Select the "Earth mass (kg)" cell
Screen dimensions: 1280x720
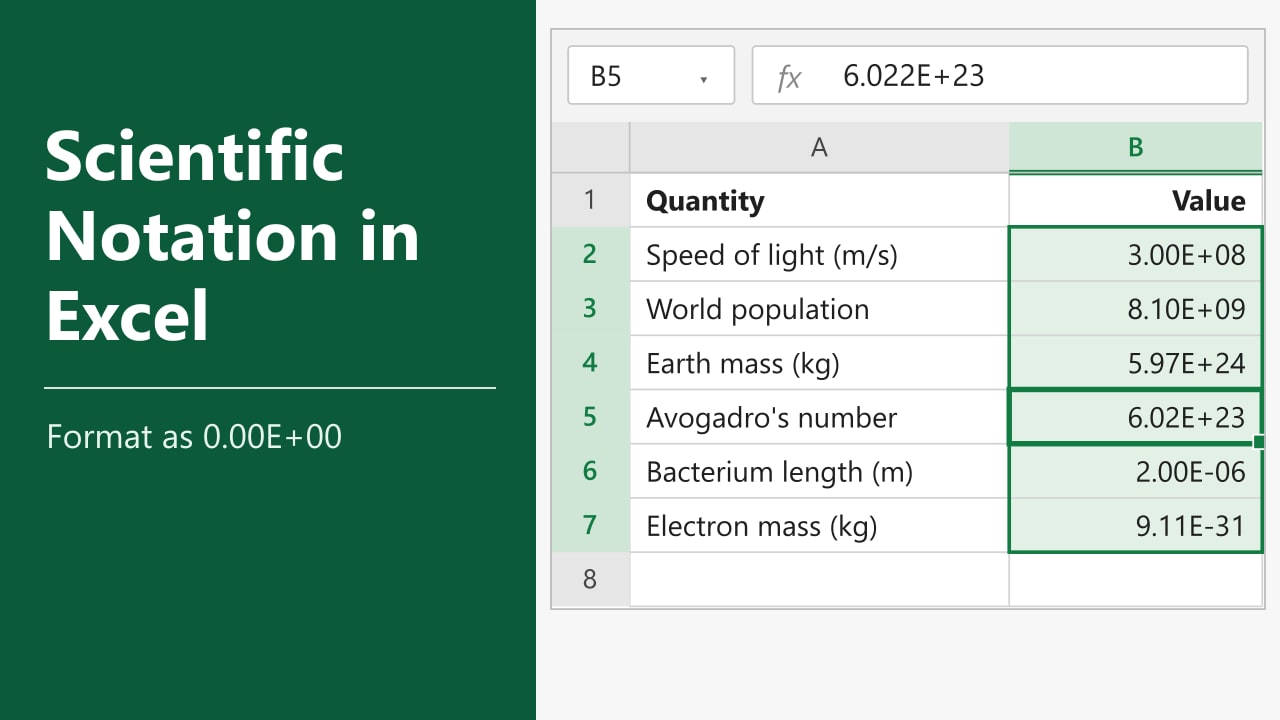(x=819, y=362)
